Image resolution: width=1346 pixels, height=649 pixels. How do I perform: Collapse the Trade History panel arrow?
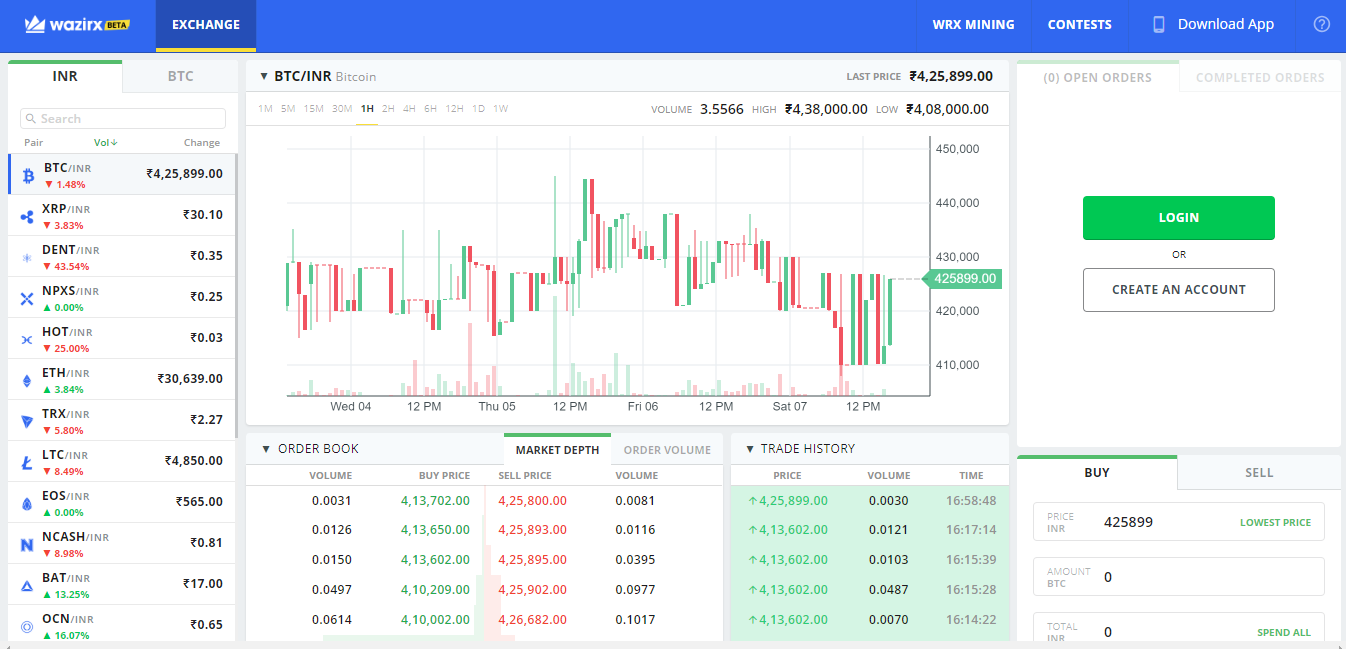pyautogui.click(x=750, y=449)
